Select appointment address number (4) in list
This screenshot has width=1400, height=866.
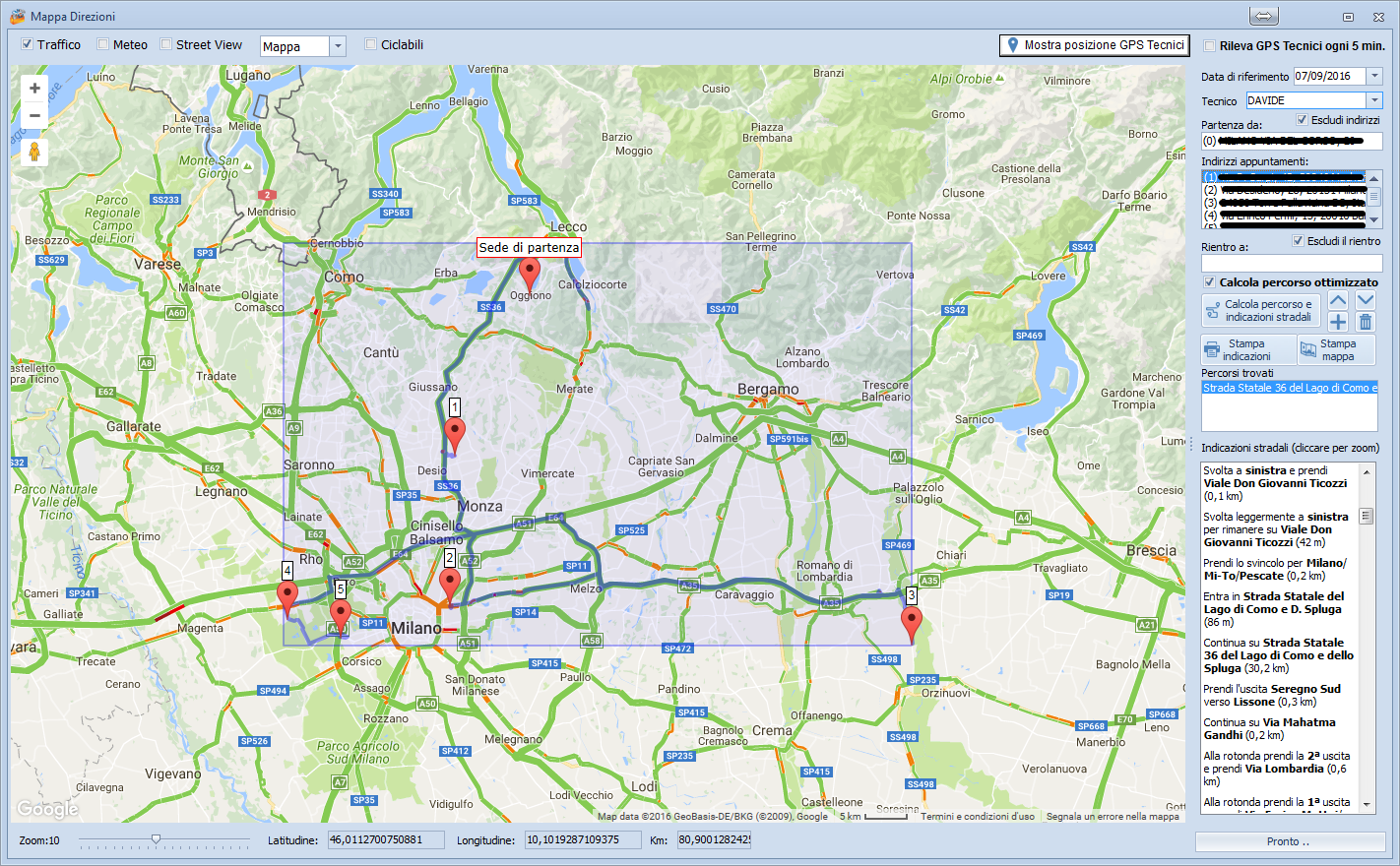coord(1285,216)
